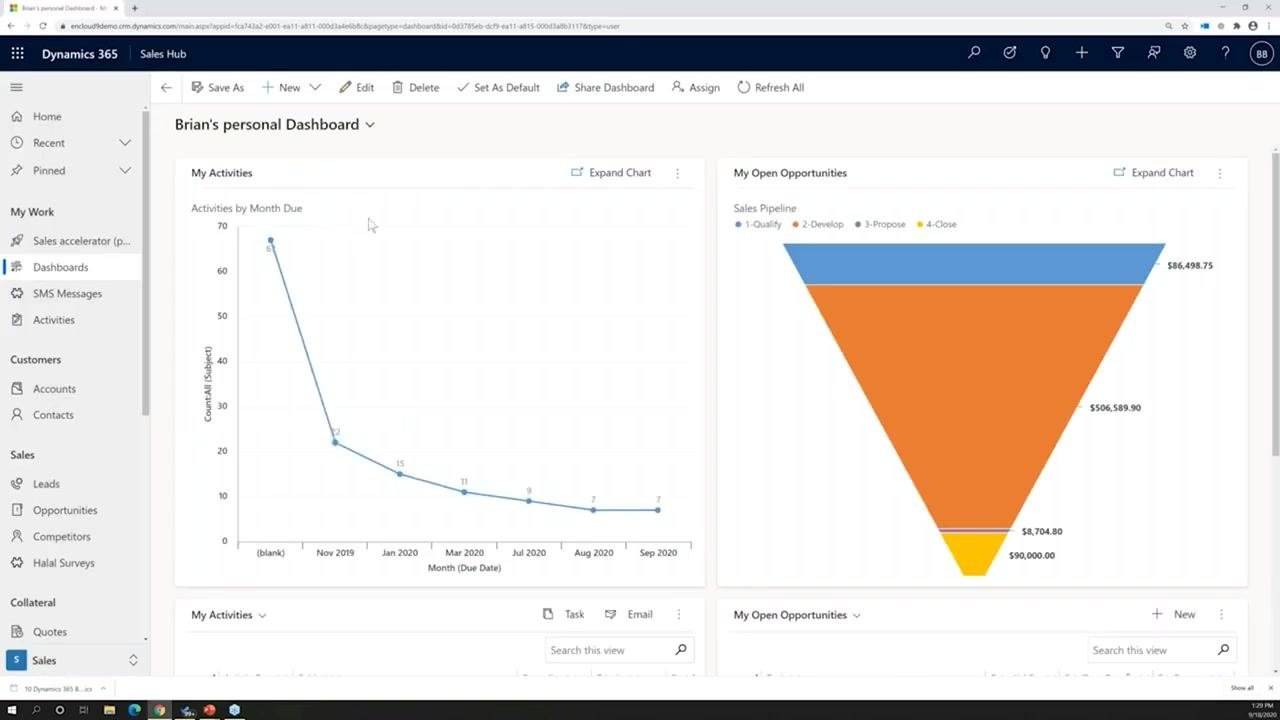Image resolution: width=1280 pixels, height=720 pixels.
Task: Open Google Chrome in the taskbar
Action: [159, 710]
